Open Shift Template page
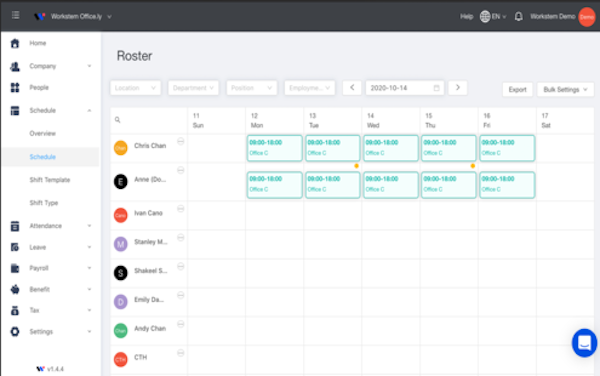 (50, 180)
